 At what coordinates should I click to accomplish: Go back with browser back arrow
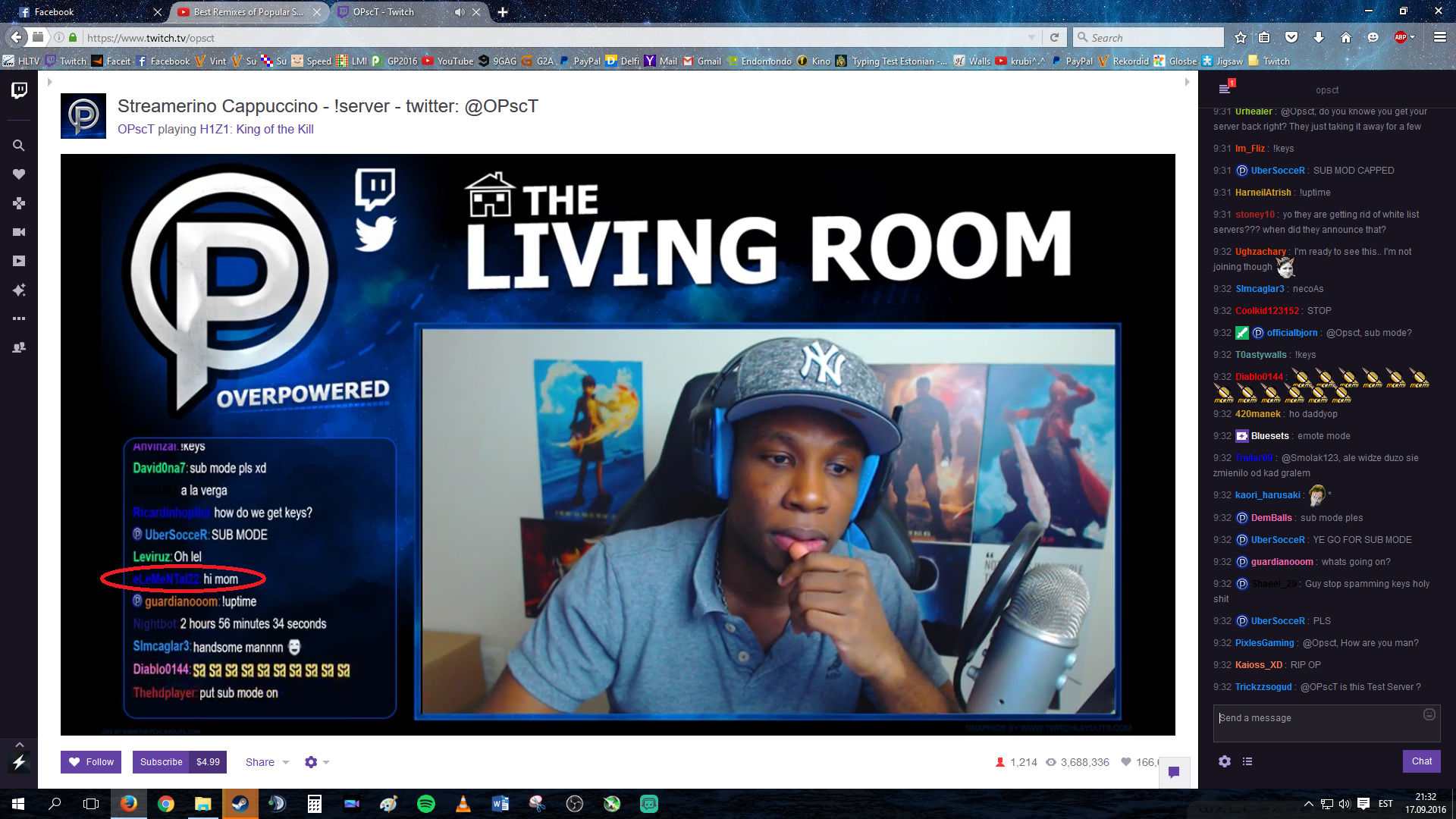click(16, 37)
